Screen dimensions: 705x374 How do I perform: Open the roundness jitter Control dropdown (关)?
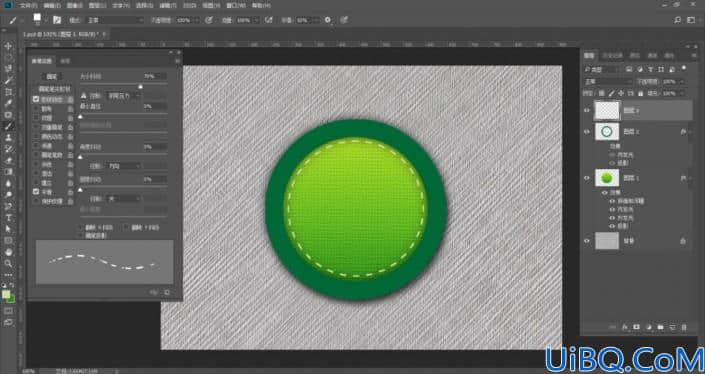click(123, 198)
